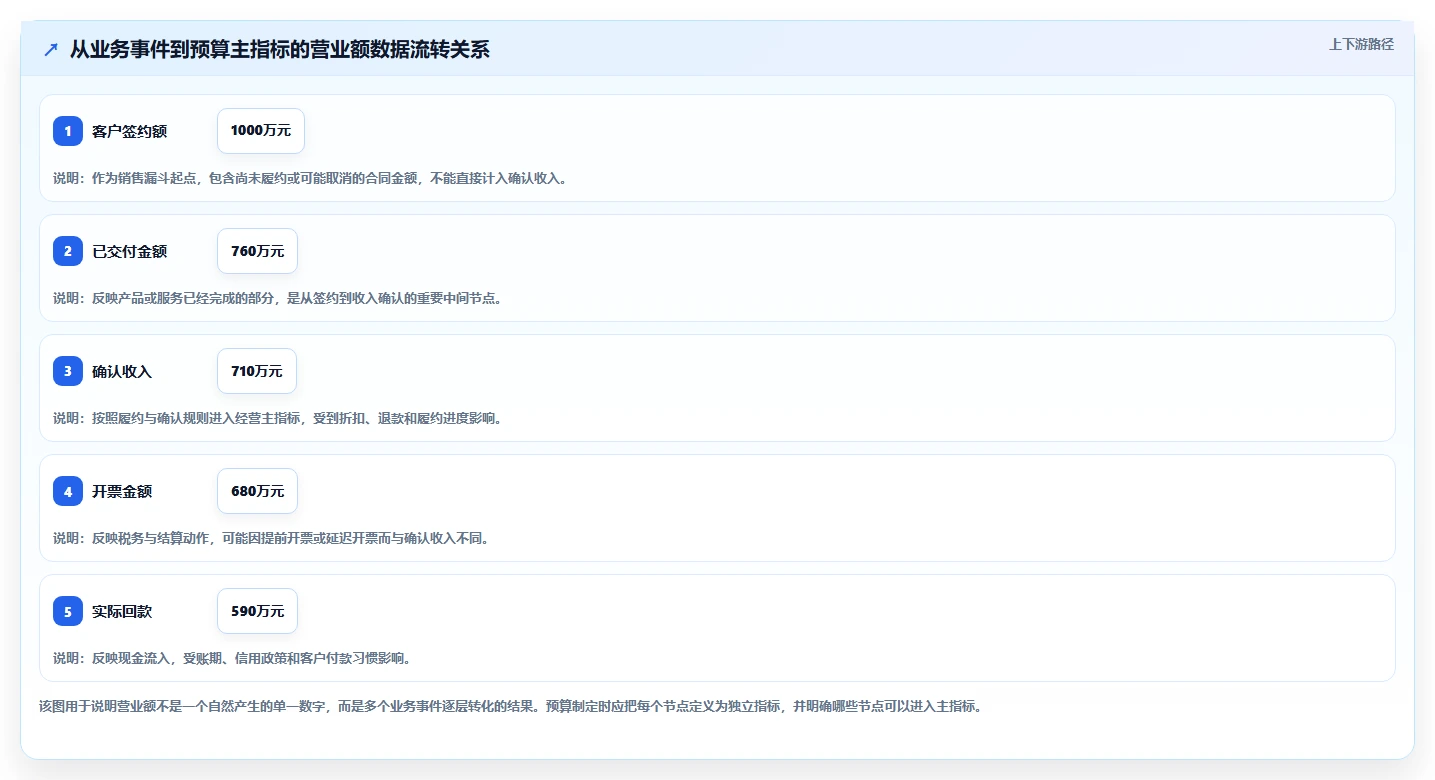Click the step 2 number badge
1435x780 pixels.
point(68,251)
